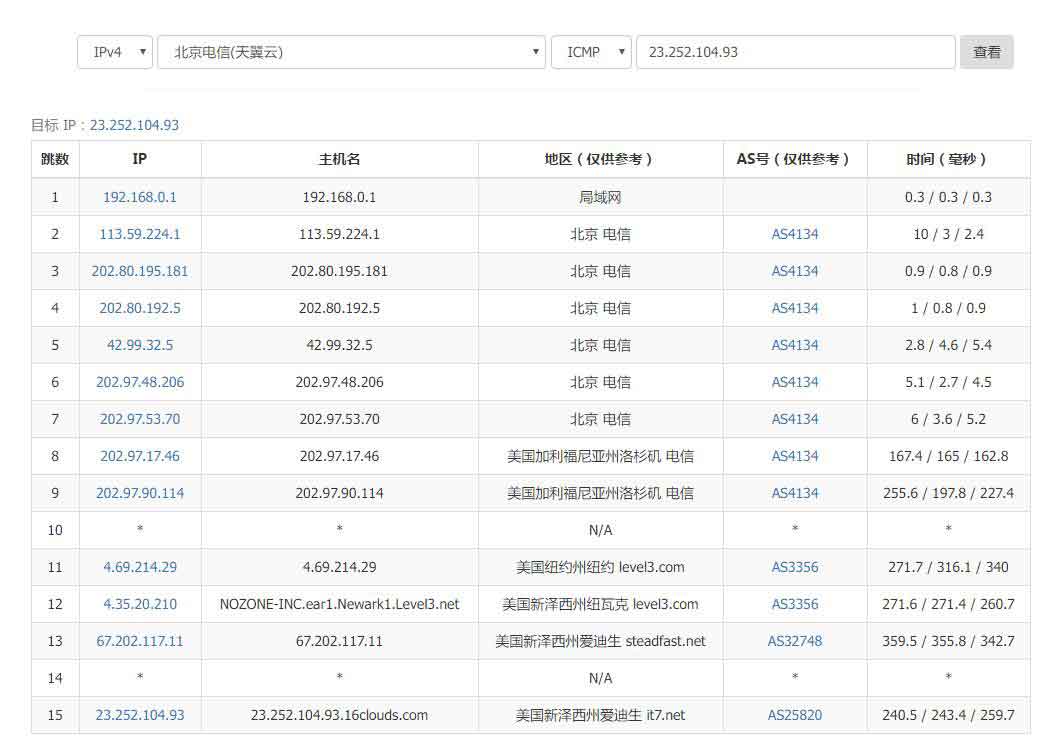
Task: Open hop 15 IP link 23.252.104.93
Action: [140, 715]
